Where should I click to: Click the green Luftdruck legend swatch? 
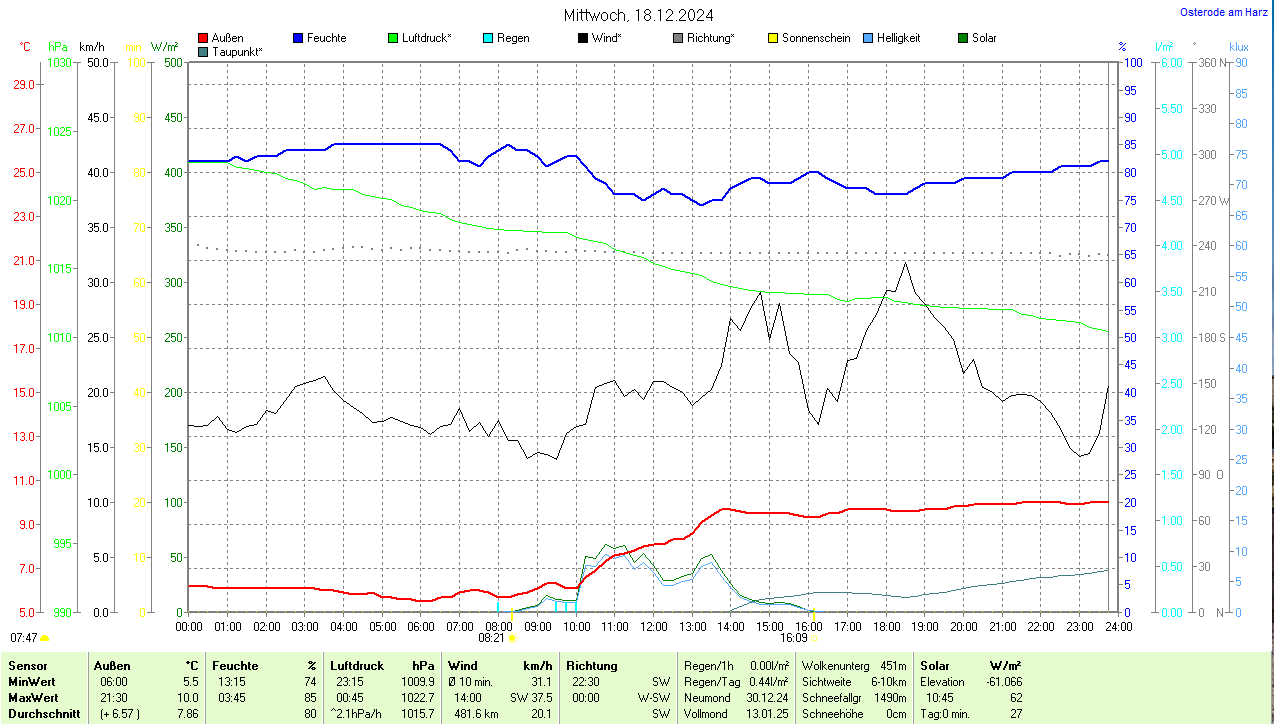coord(393,38)
